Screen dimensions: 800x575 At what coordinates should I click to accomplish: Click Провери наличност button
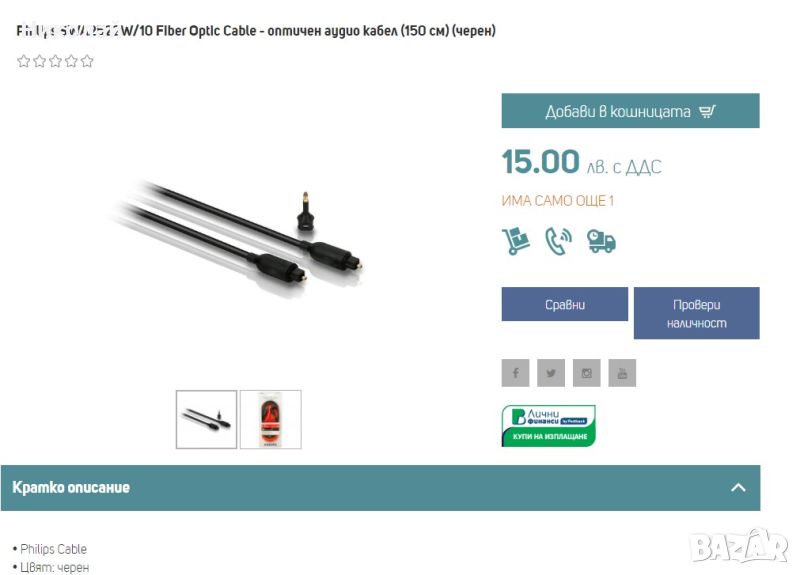click(696, 313)
